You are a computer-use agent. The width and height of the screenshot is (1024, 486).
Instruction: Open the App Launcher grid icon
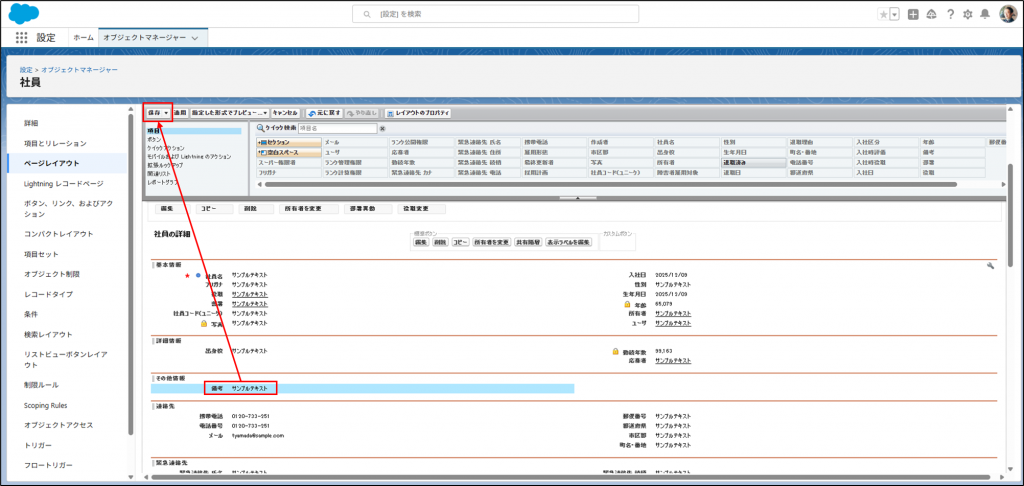[x=21, y=37]
